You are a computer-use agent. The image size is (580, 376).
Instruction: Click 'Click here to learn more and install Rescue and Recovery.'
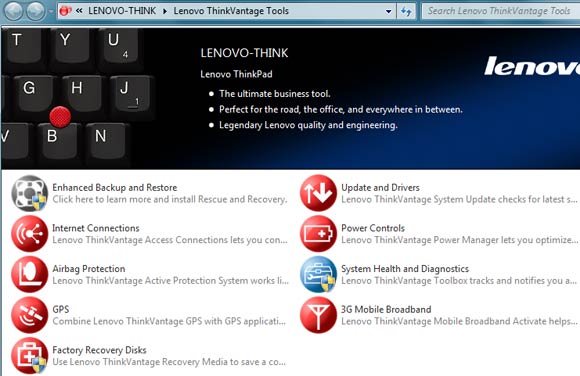(x=170, y=199)
